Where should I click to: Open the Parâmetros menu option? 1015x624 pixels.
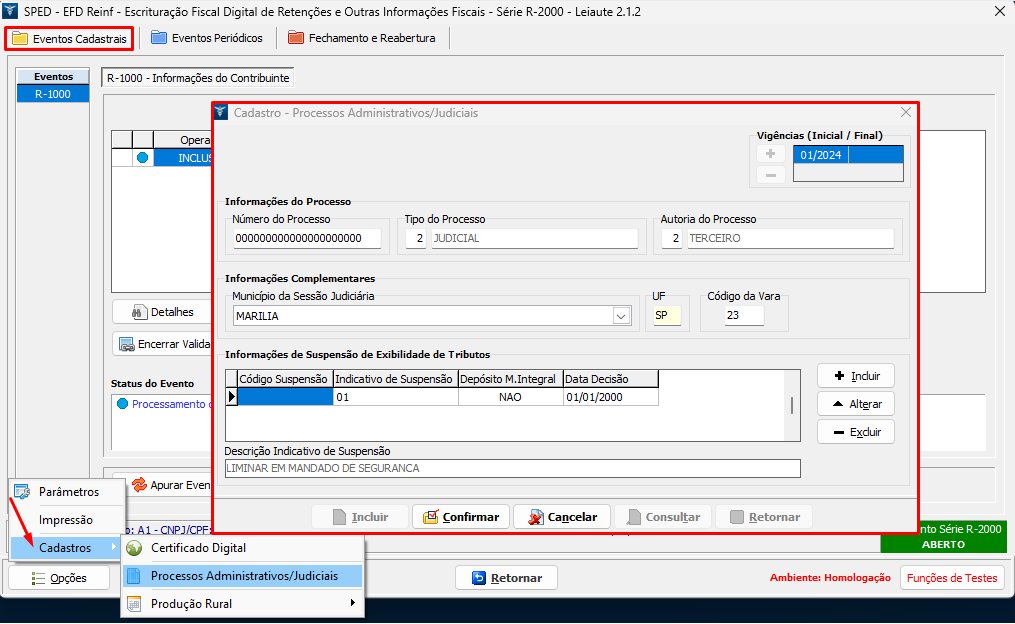tap(69, 492)
